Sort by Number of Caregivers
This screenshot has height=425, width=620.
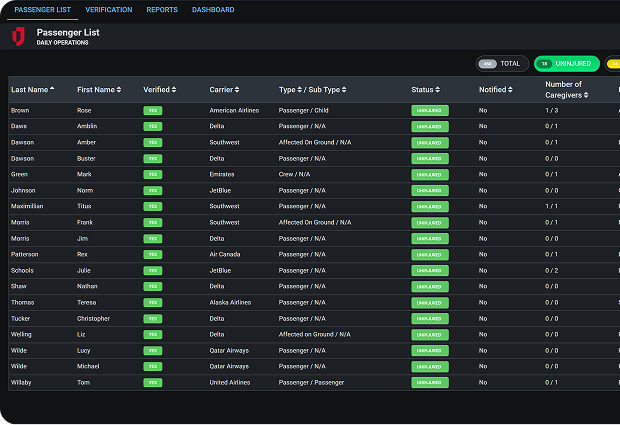click(586, 96)
